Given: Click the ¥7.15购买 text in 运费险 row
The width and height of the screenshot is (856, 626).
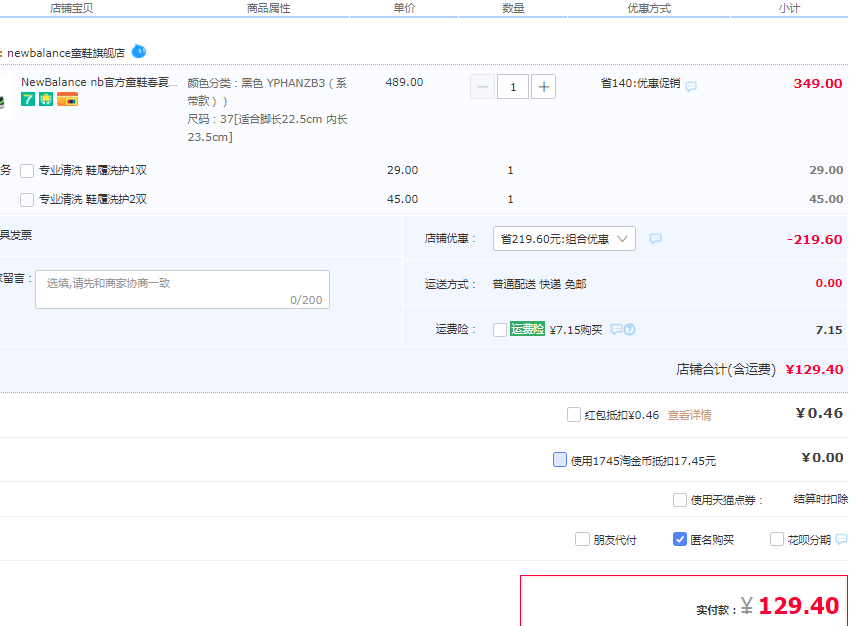Looking at the screenshot, I should 576,330.
